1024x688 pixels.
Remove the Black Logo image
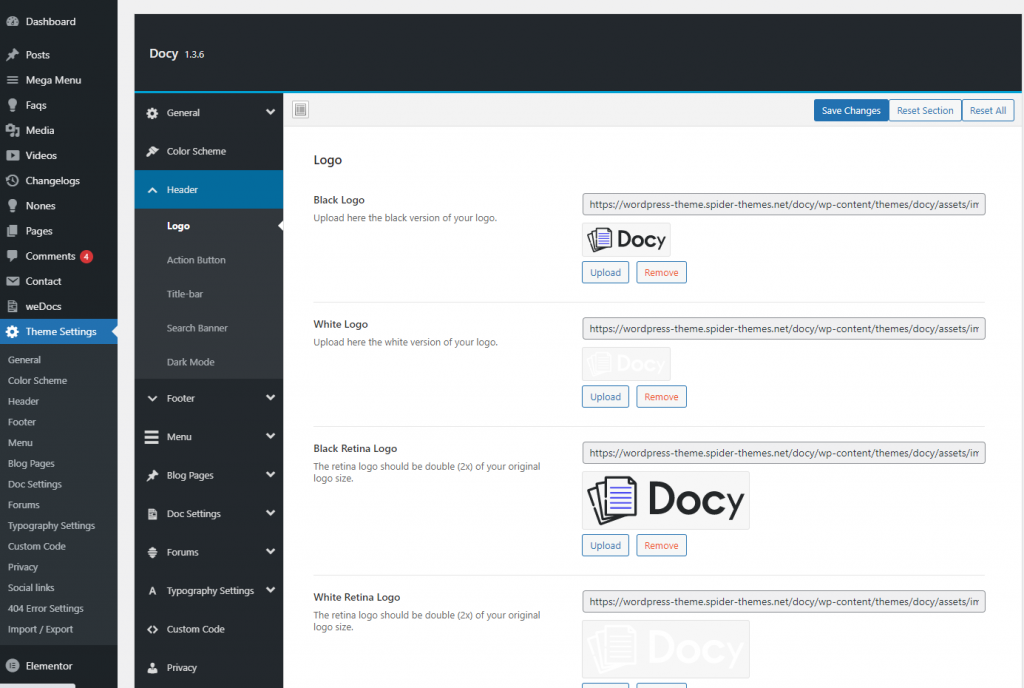point(661,272)
